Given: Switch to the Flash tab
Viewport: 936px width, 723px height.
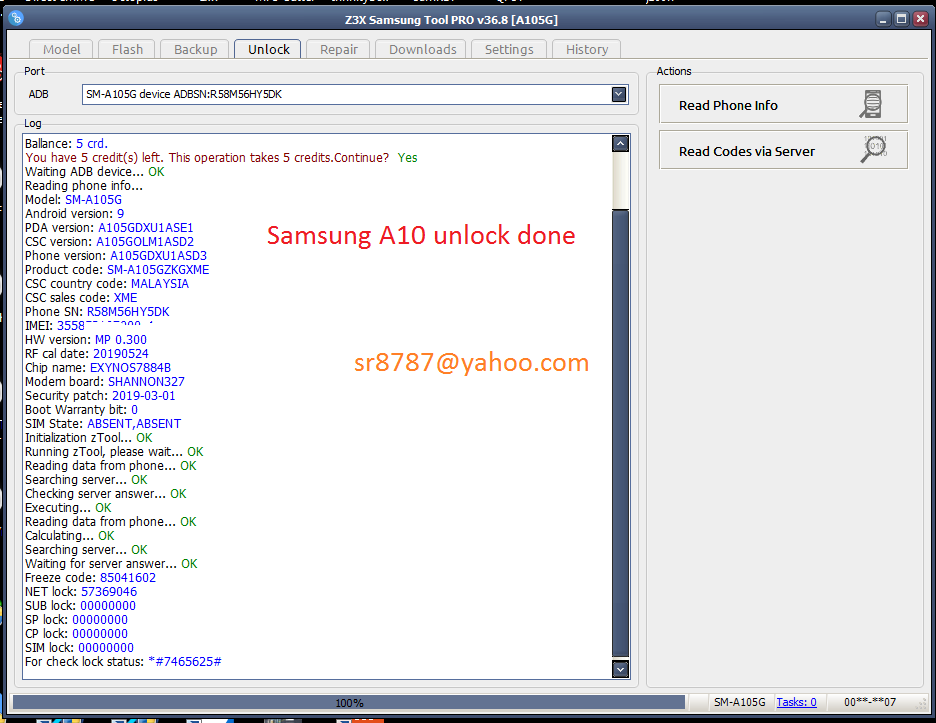Looking at the screenshot, I should pos(127,50).
